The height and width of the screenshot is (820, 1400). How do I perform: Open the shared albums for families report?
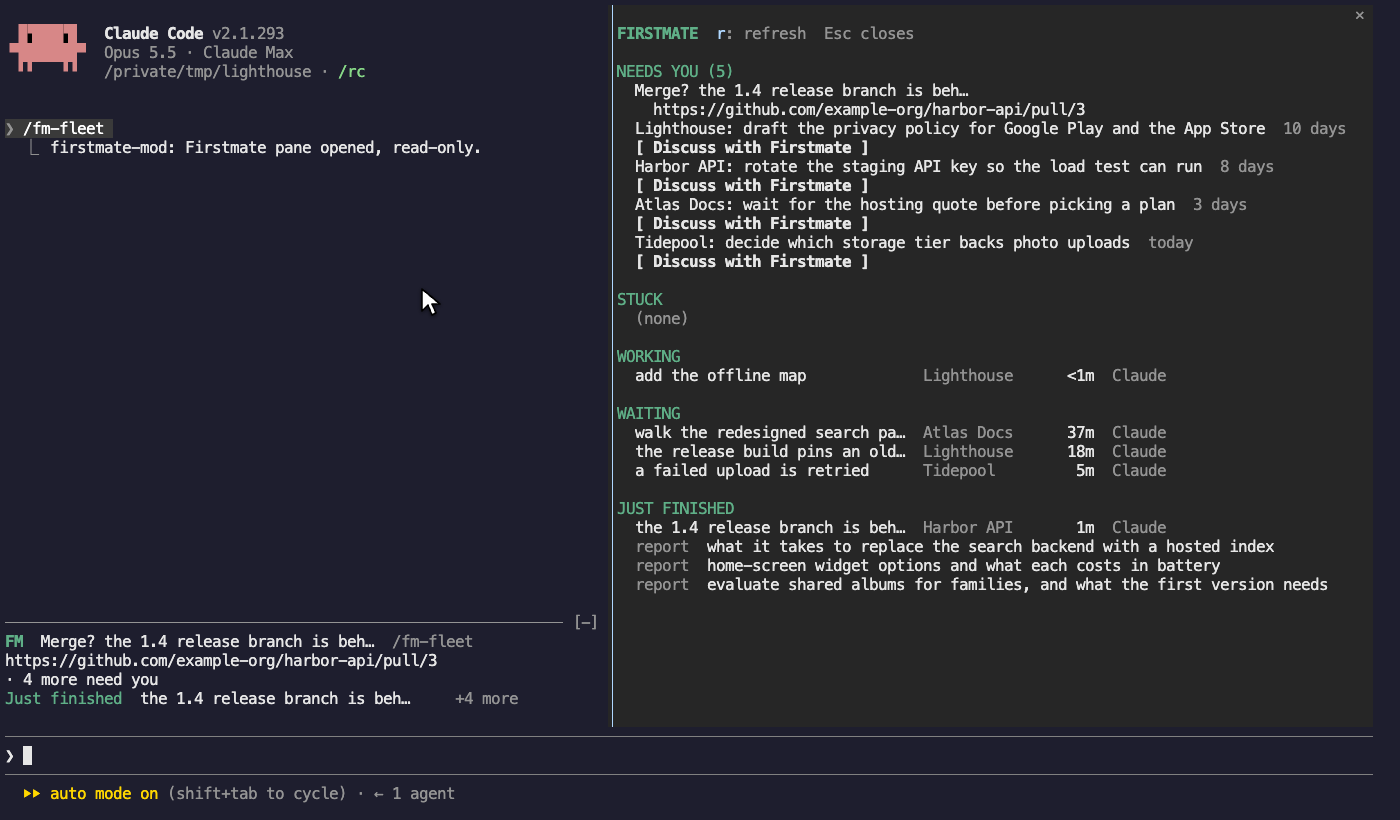(982, 584)
